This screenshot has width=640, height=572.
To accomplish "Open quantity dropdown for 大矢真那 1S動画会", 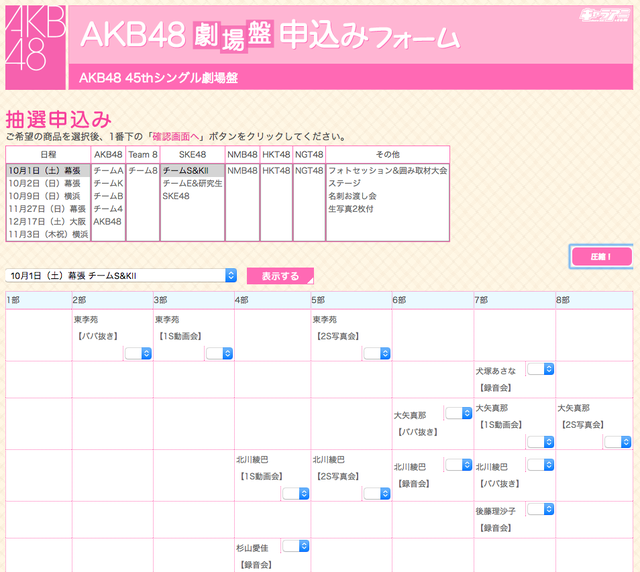I will pyautogui.click(x=540, y=442).
